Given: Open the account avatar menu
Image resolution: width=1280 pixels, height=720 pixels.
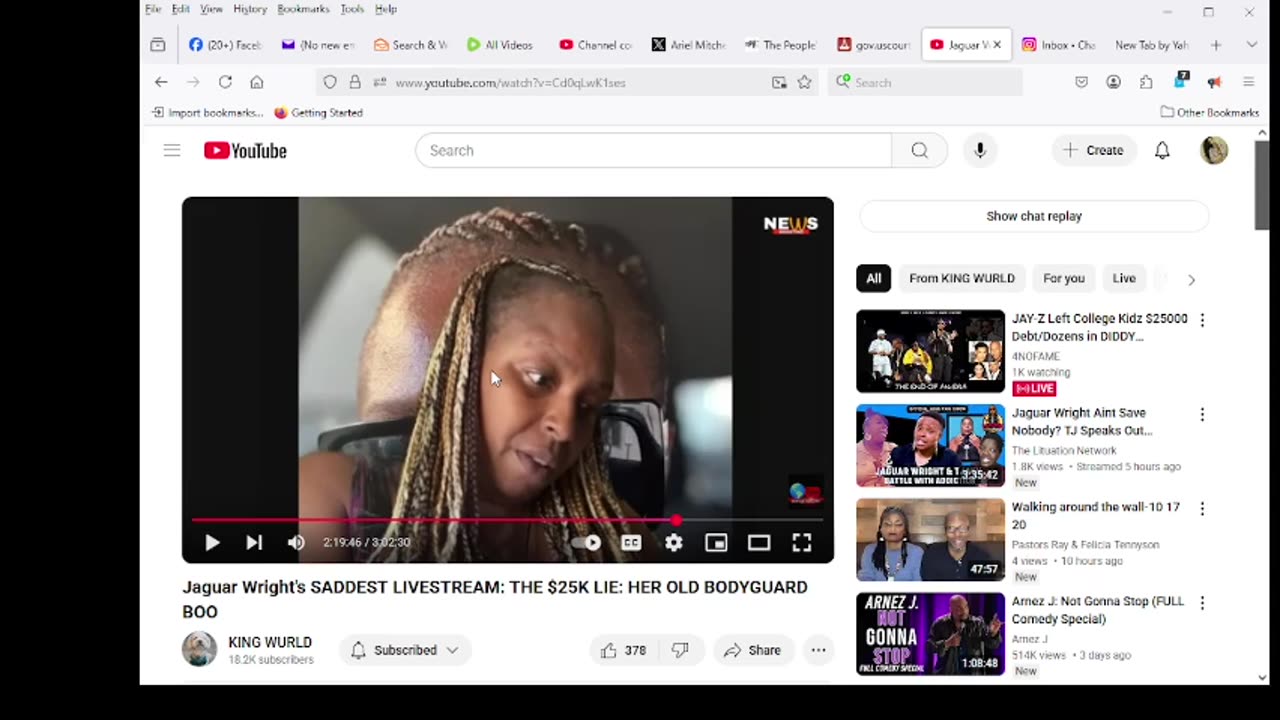Looking at the screenshot, I should click(x=1214, y=150).
